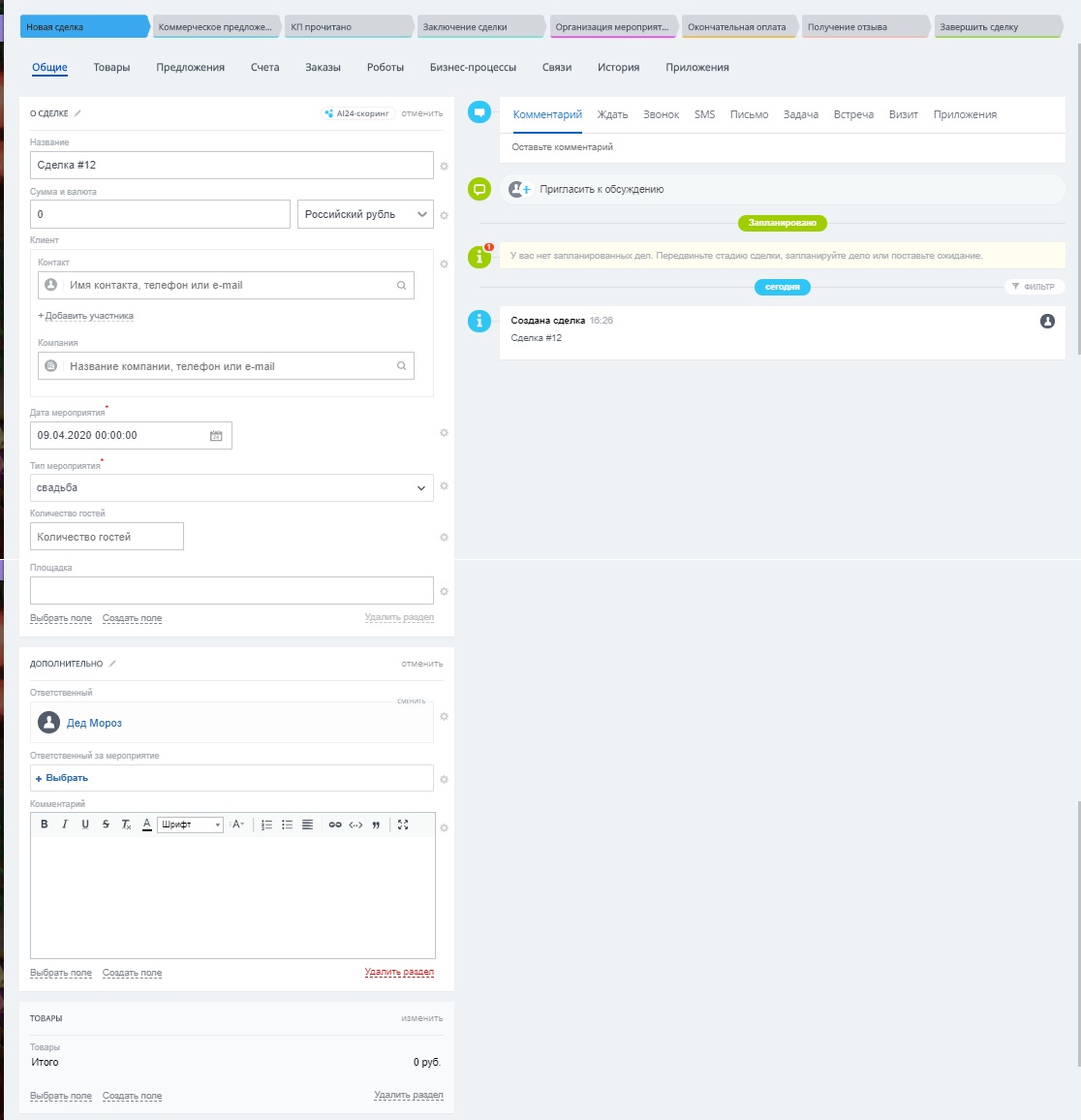Click user avatar on Создана сделка entry

pos(1047,321)
